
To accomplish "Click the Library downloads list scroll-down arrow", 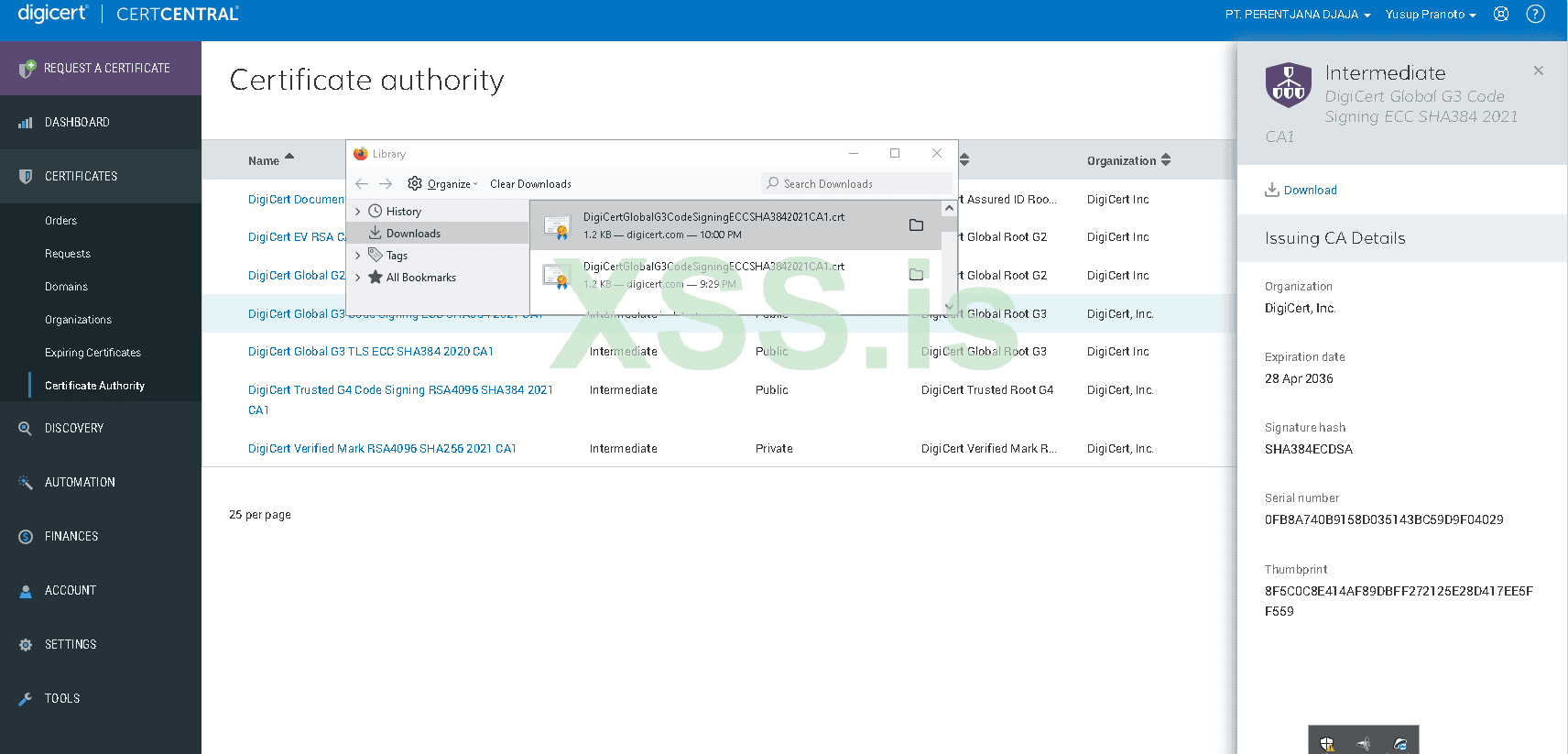I will 949,307.
